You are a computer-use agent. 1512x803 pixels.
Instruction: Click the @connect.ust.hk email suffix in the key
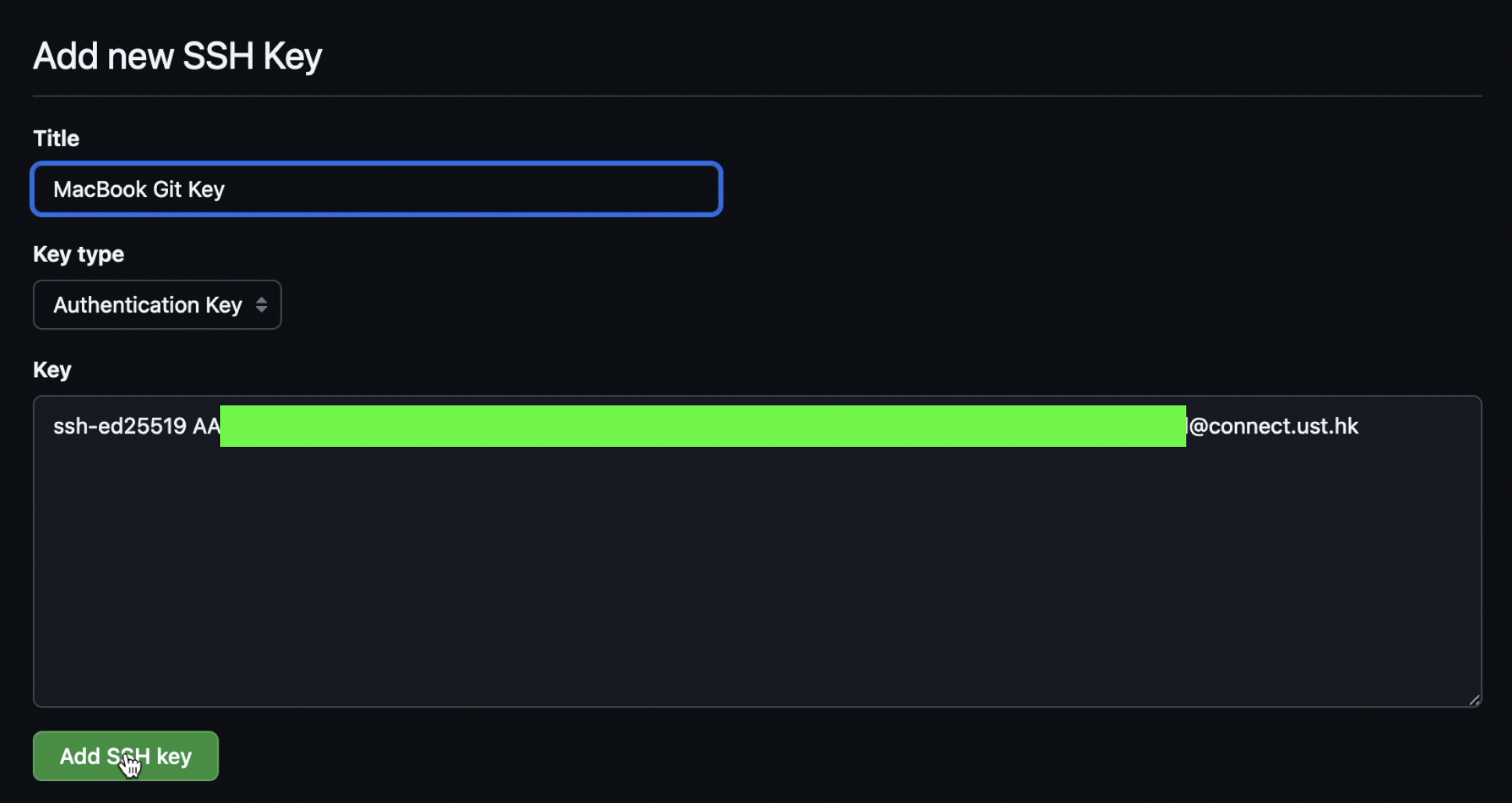(1273, 426)
